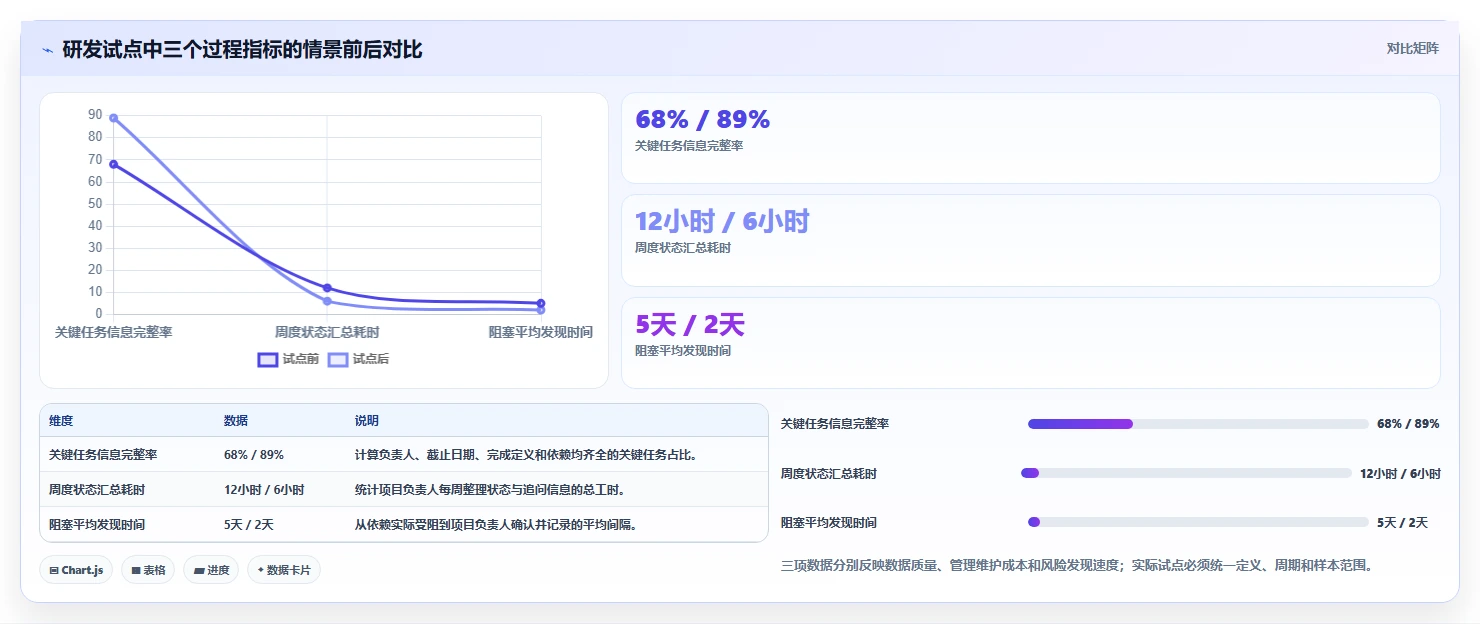Click the 数据 table column header

[236, 421]
